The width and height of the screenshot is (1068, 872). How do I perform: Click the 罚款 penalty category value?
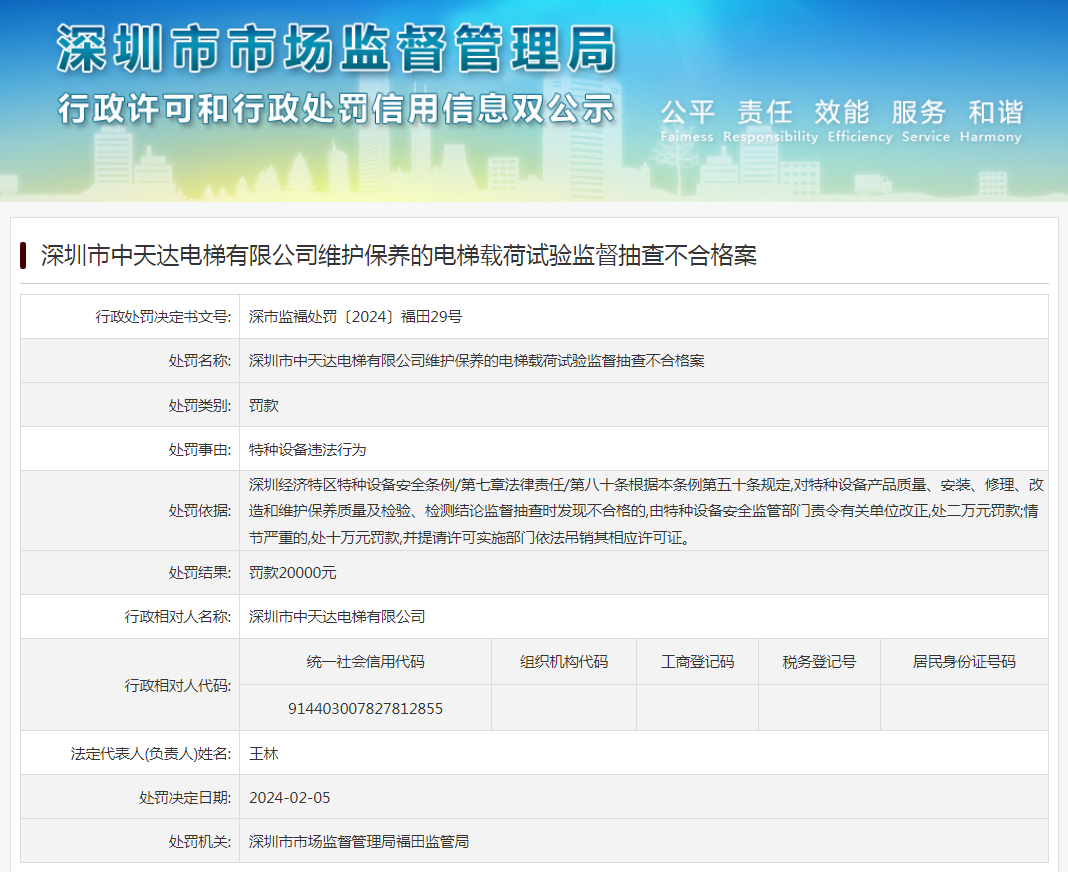(264, 405)
